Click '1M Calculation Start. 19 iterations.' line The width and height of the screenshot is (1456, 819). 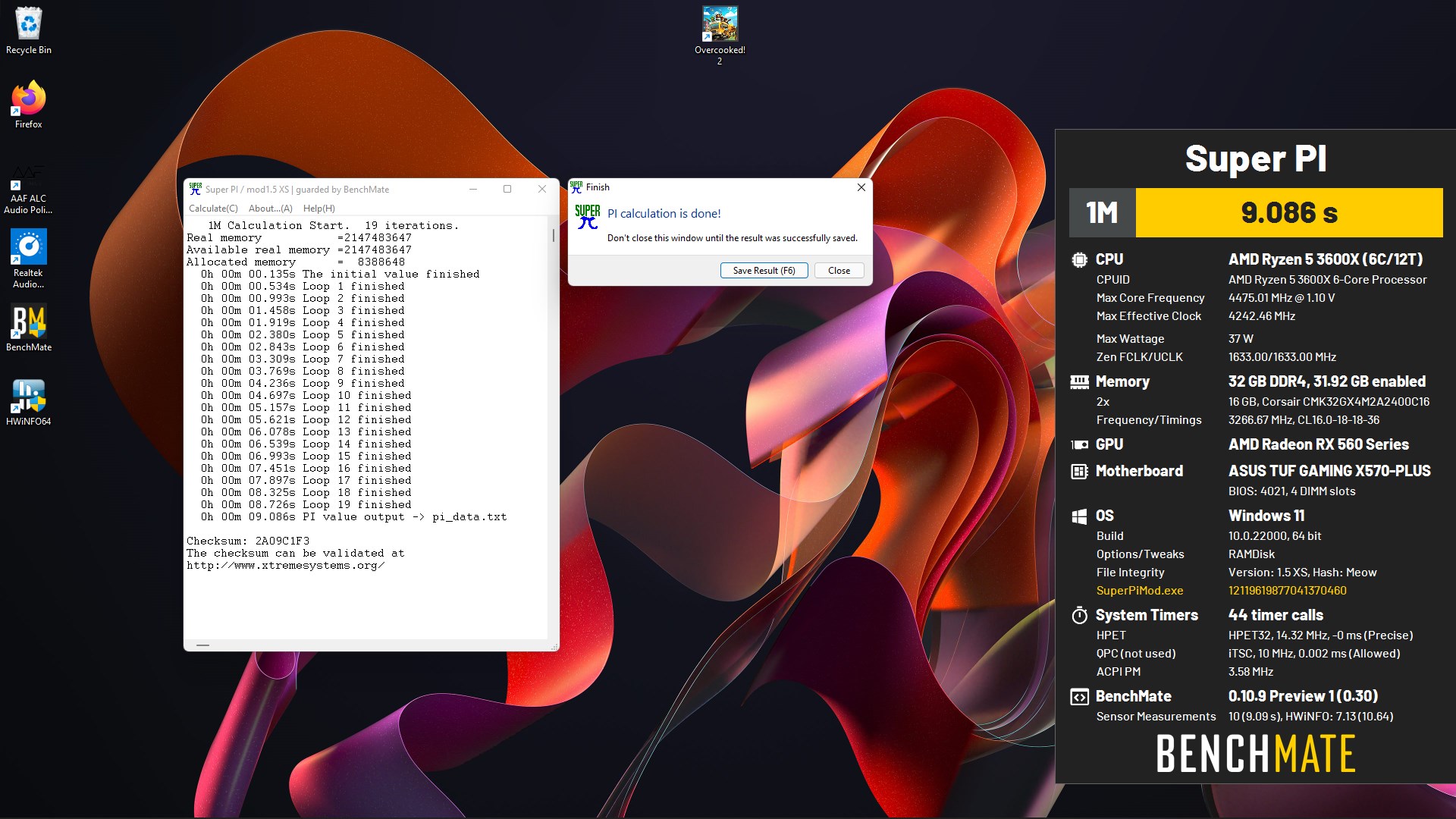click(x=333, y=226)
